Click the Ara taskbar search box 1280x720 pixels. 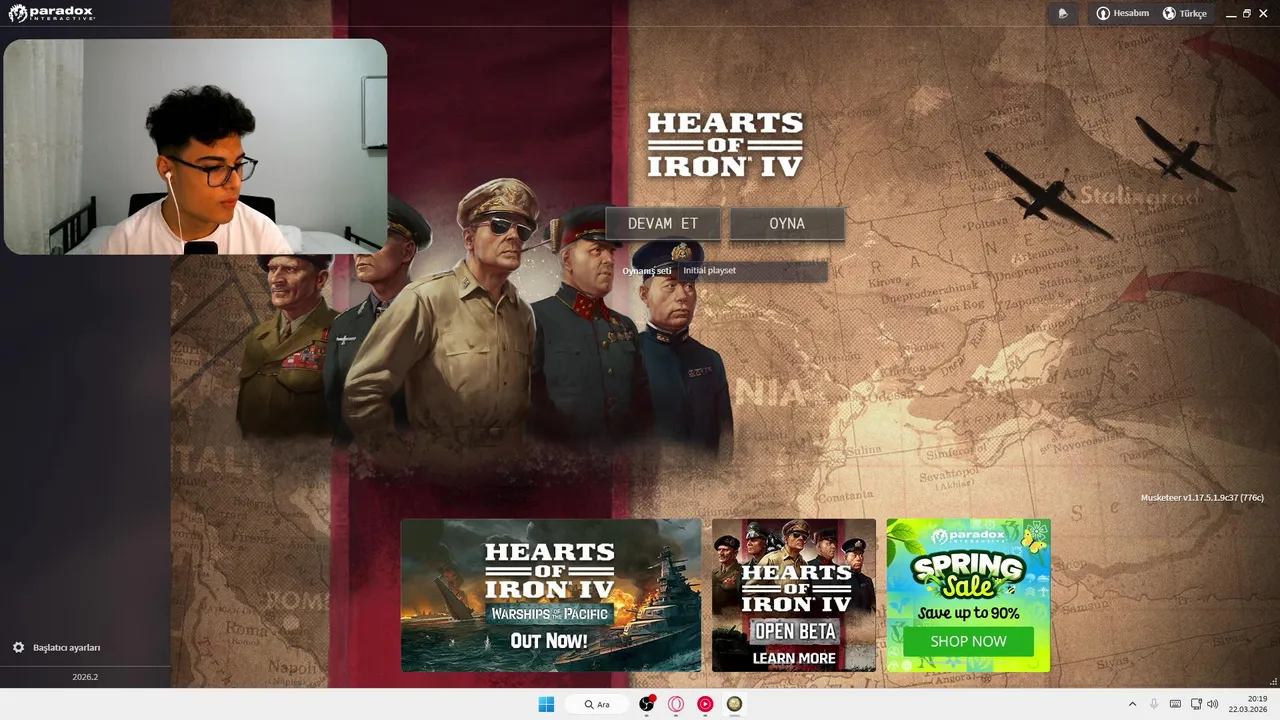(x=597, y=705)
